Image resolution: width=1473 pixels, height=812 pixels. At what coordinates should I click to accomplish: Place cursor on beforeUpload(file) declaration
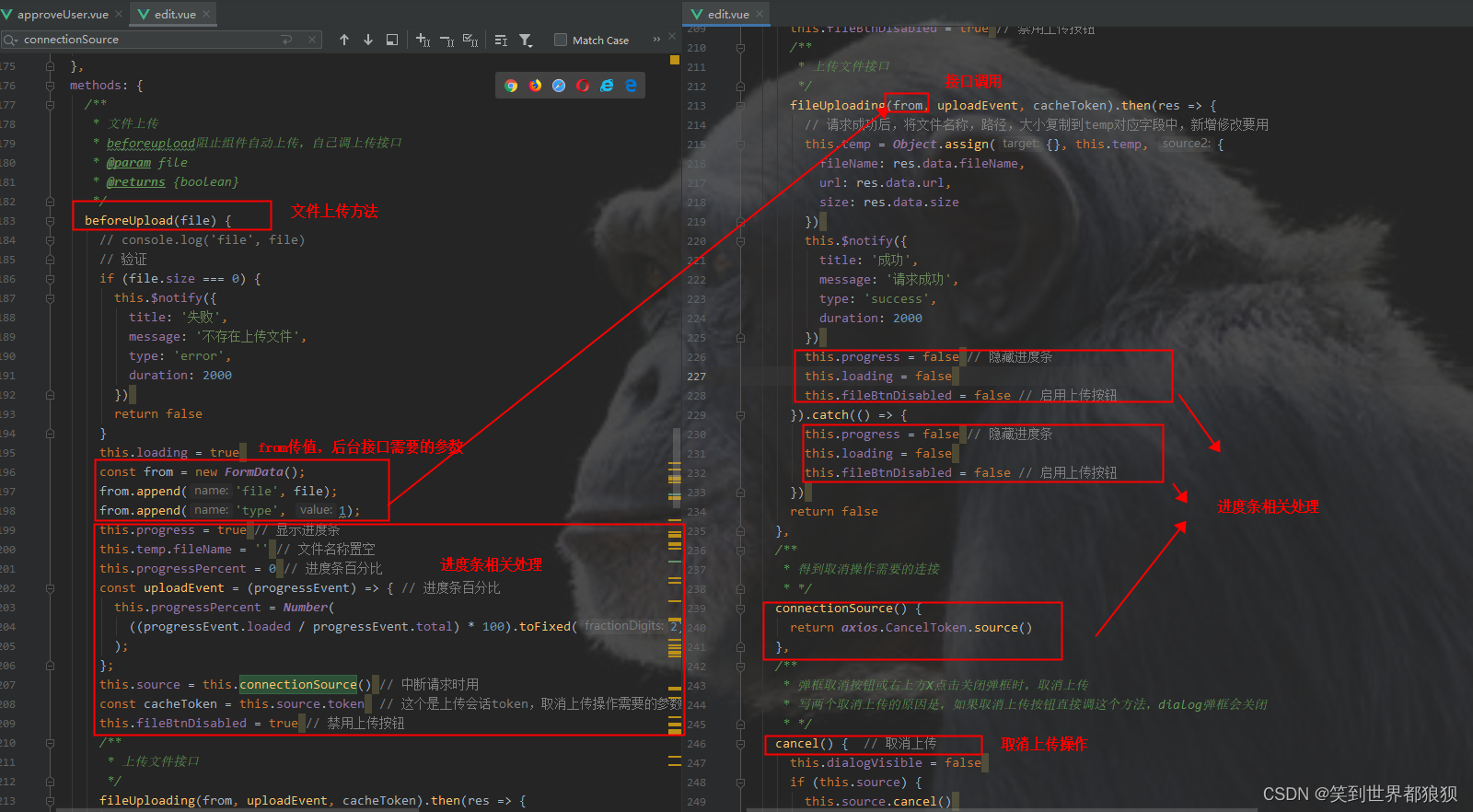[157, 221]
